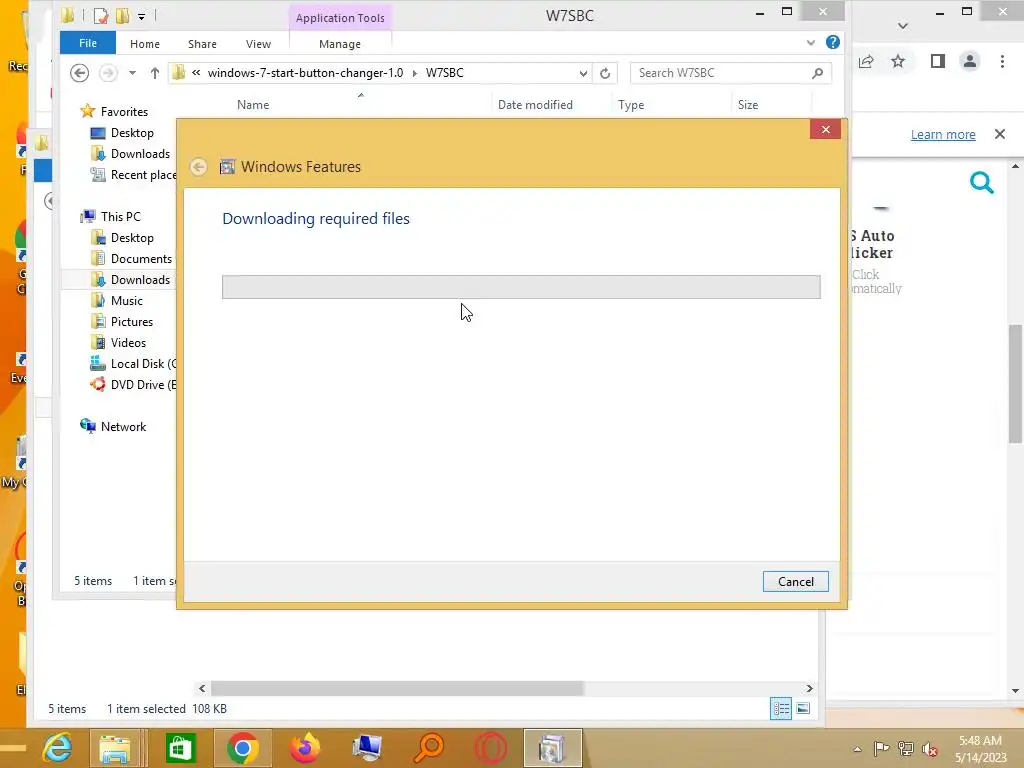Open Desktop under Favorites

coord(132,133)
